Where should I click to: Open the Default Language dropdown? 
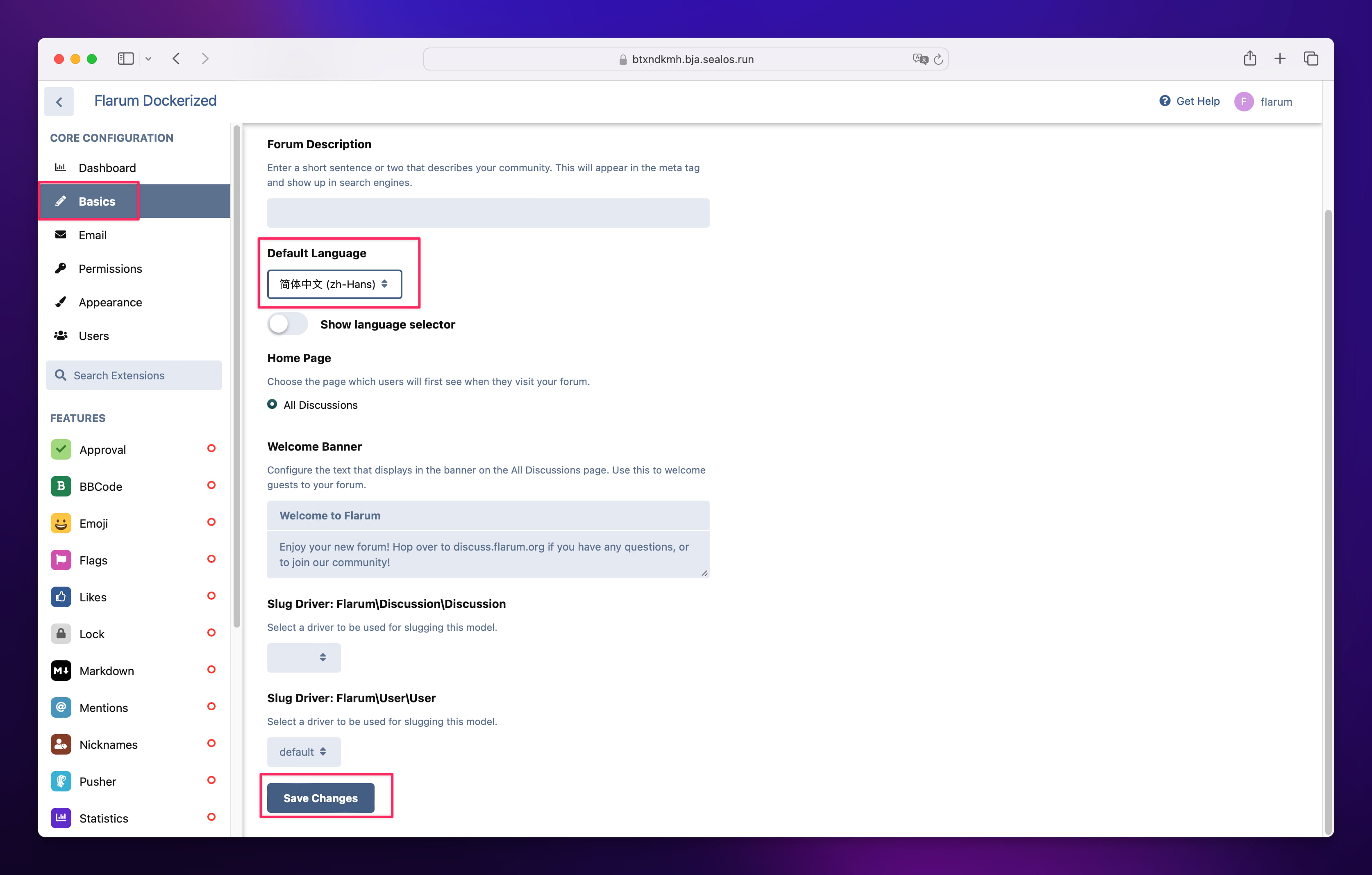pos(334,284)
